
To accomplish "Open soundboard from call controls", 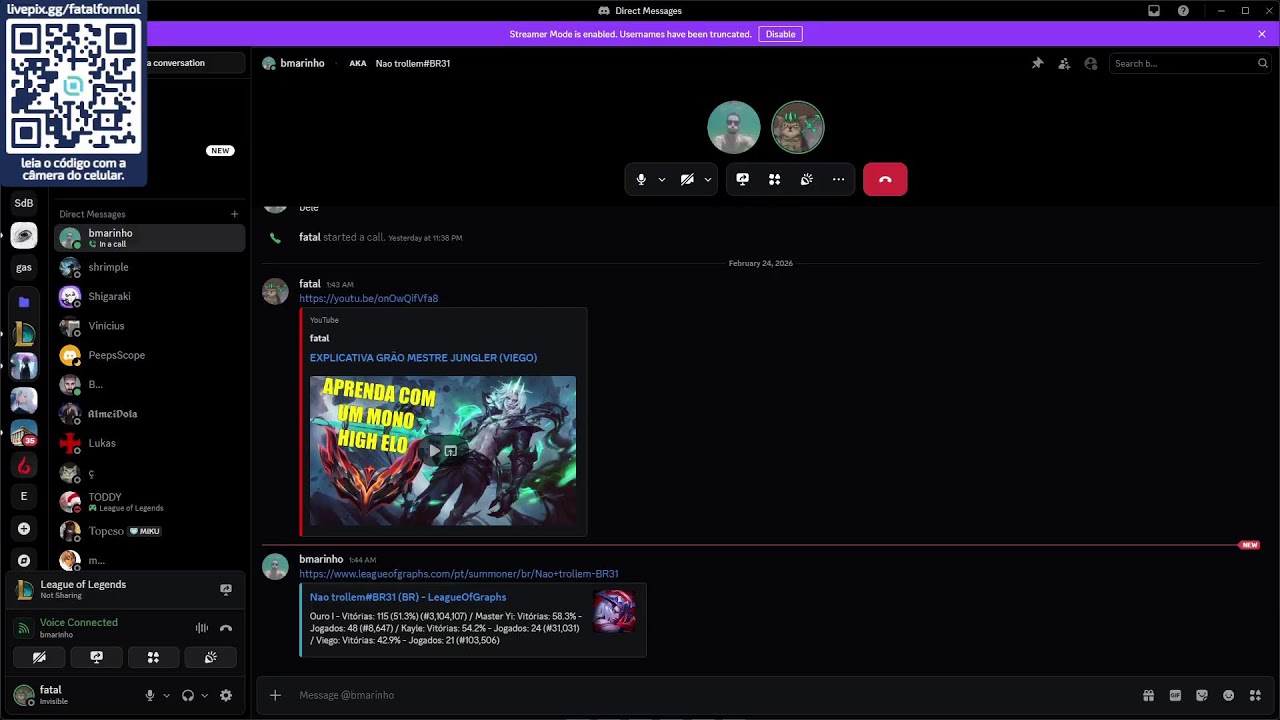I will pos(806,179).
